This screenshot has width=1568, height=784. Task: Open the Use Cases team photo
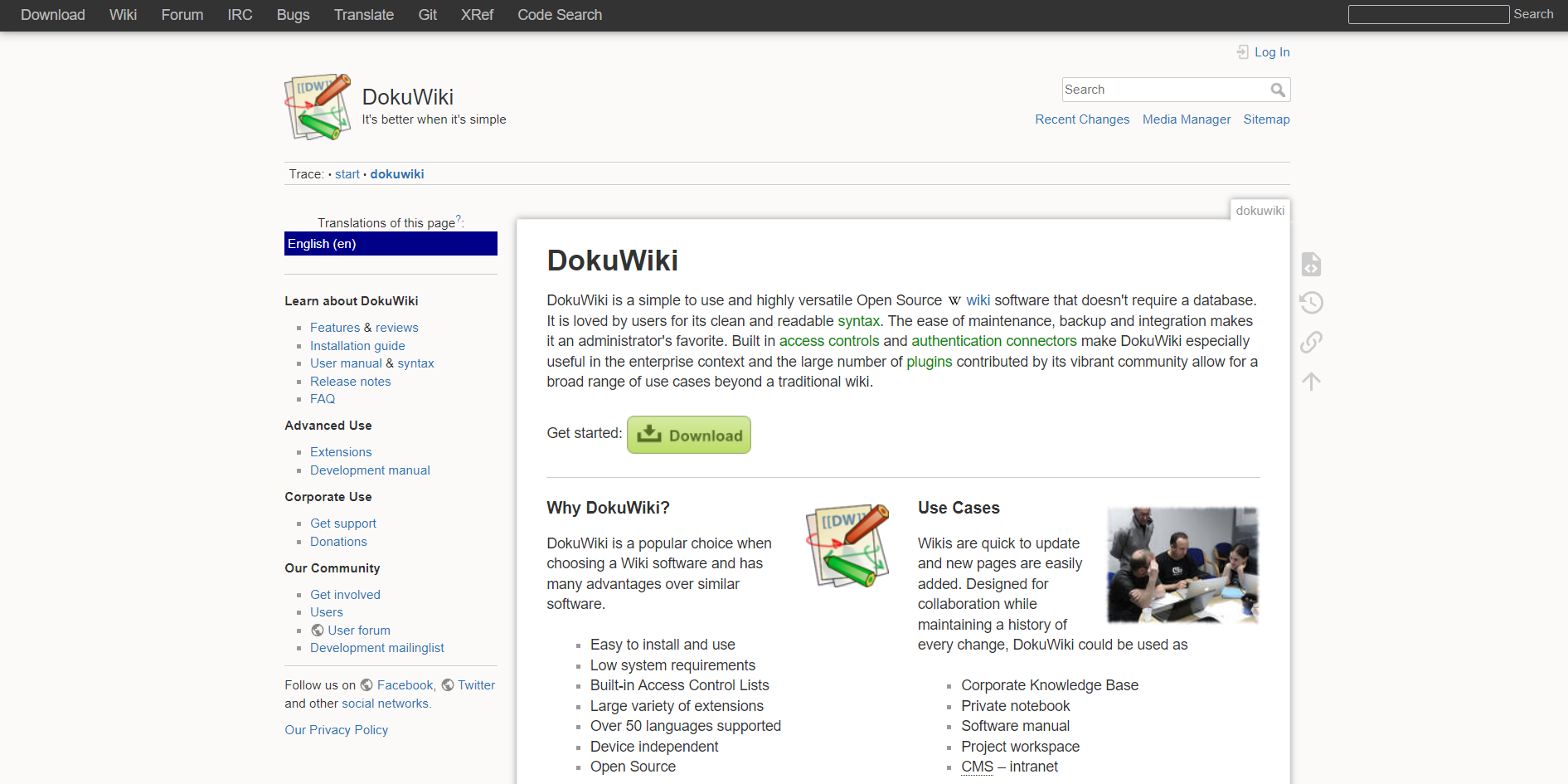pyautogui.click(x=1182, y=565)
